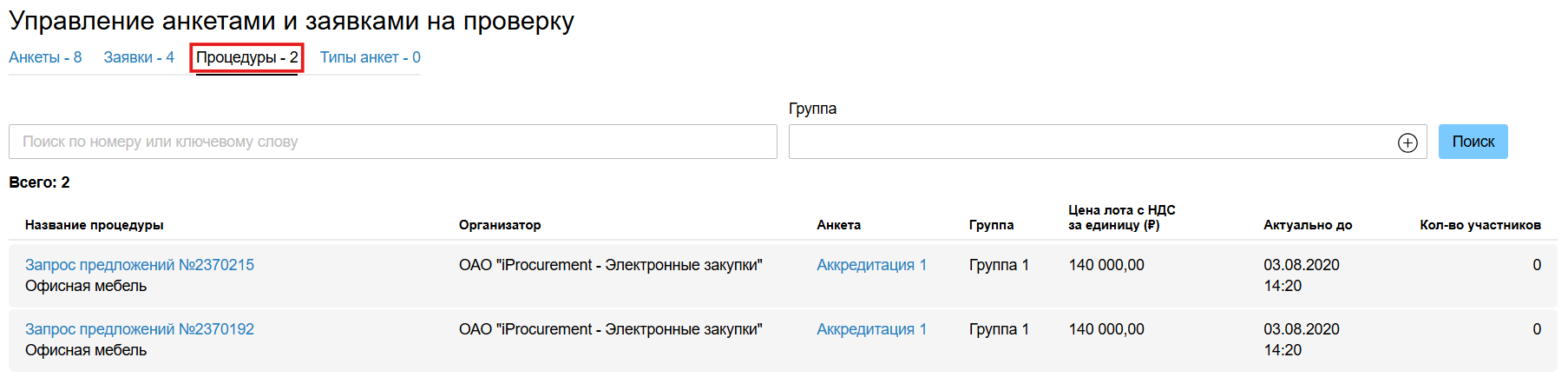This screenshot has height=384, width=1568.
Task: Click inside the Группа filter input
Action: tap(1089, 142)
